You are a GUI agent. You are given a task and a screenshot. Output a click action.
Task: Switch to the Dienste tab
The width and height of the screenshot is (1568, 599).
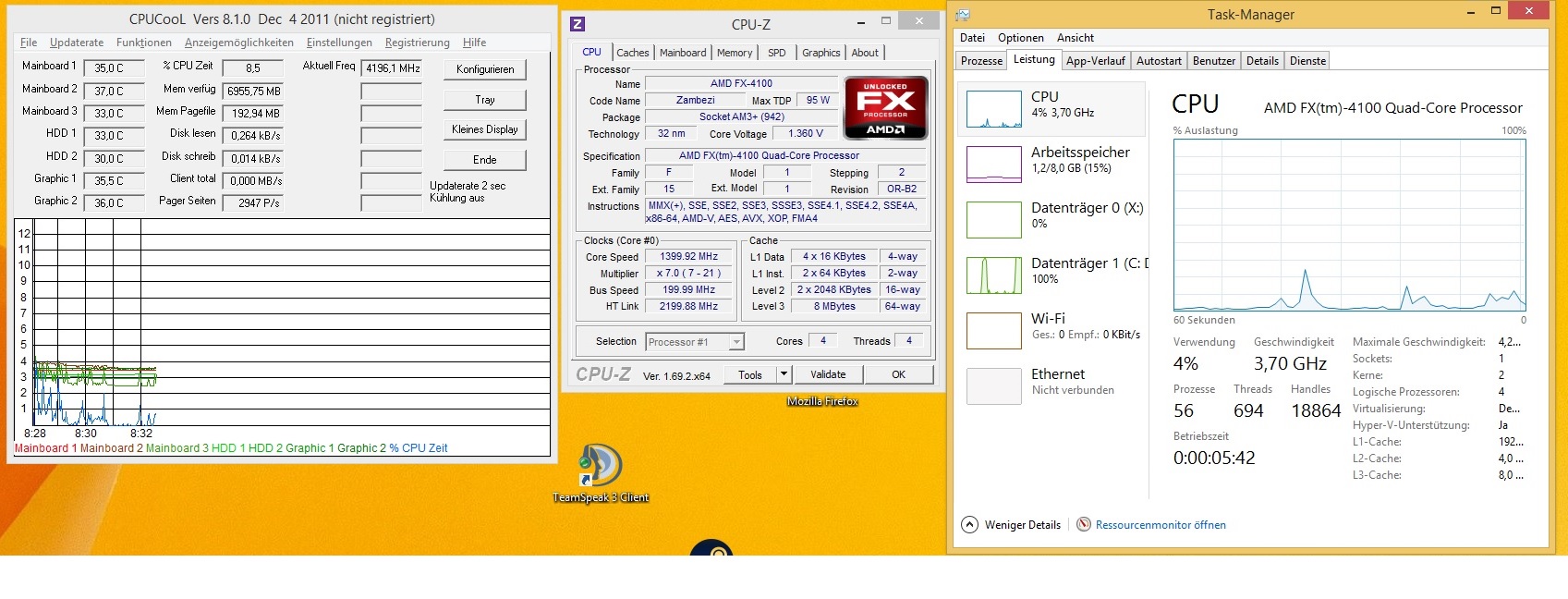1307,61
